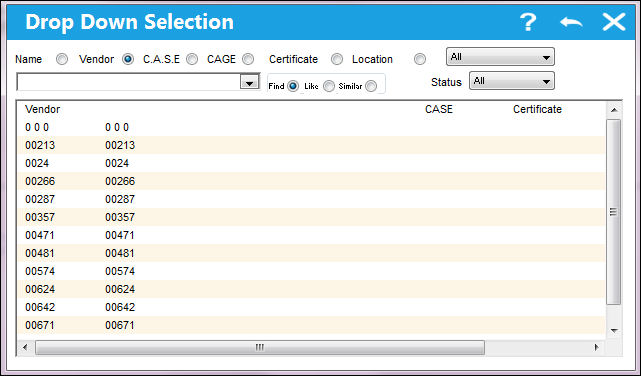Click the horizontal scrollbar right arrow
The width and height of the screenshot is (641, 376).
(597, 347)
